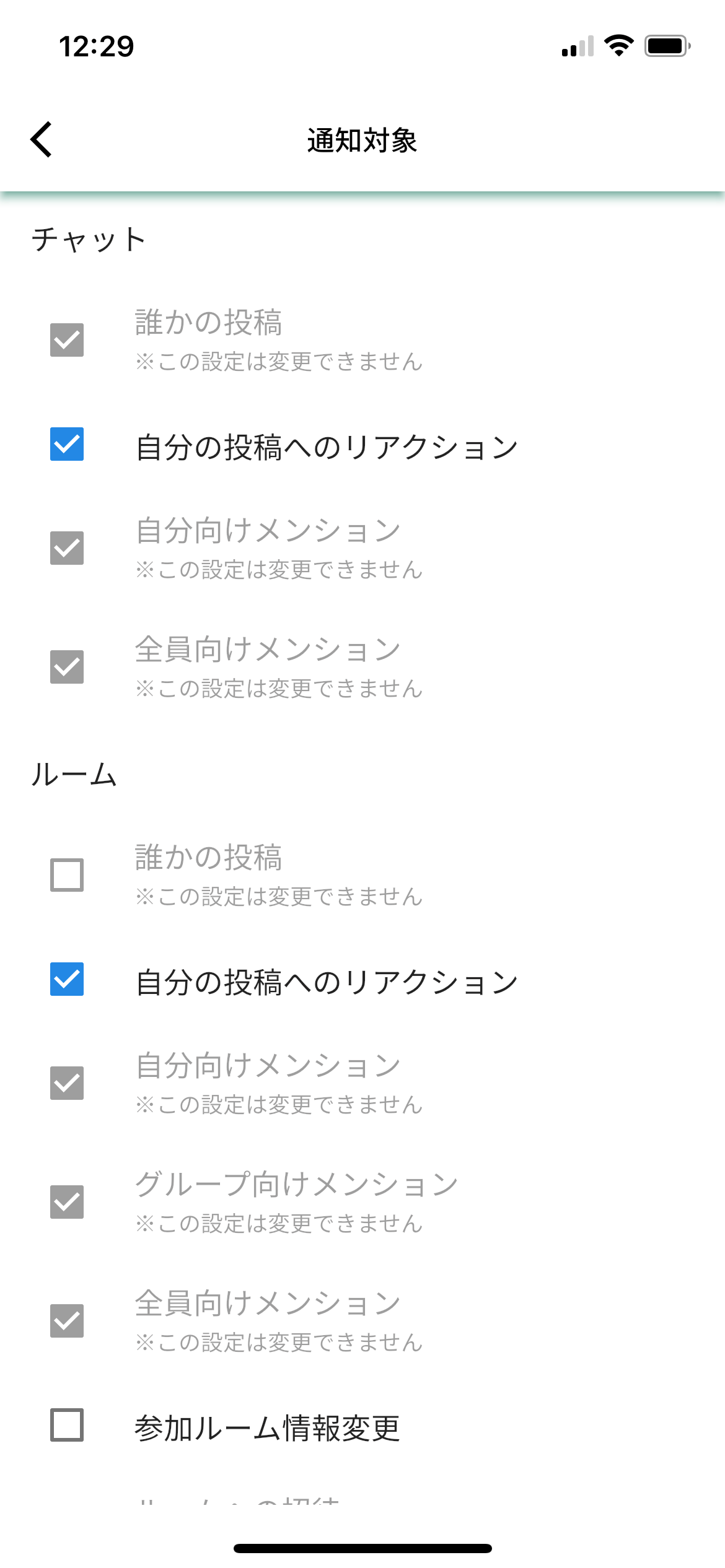Tap the back arrow icon
The width and height of the screenshot is (725, 1568).
[x=42, y=139]
